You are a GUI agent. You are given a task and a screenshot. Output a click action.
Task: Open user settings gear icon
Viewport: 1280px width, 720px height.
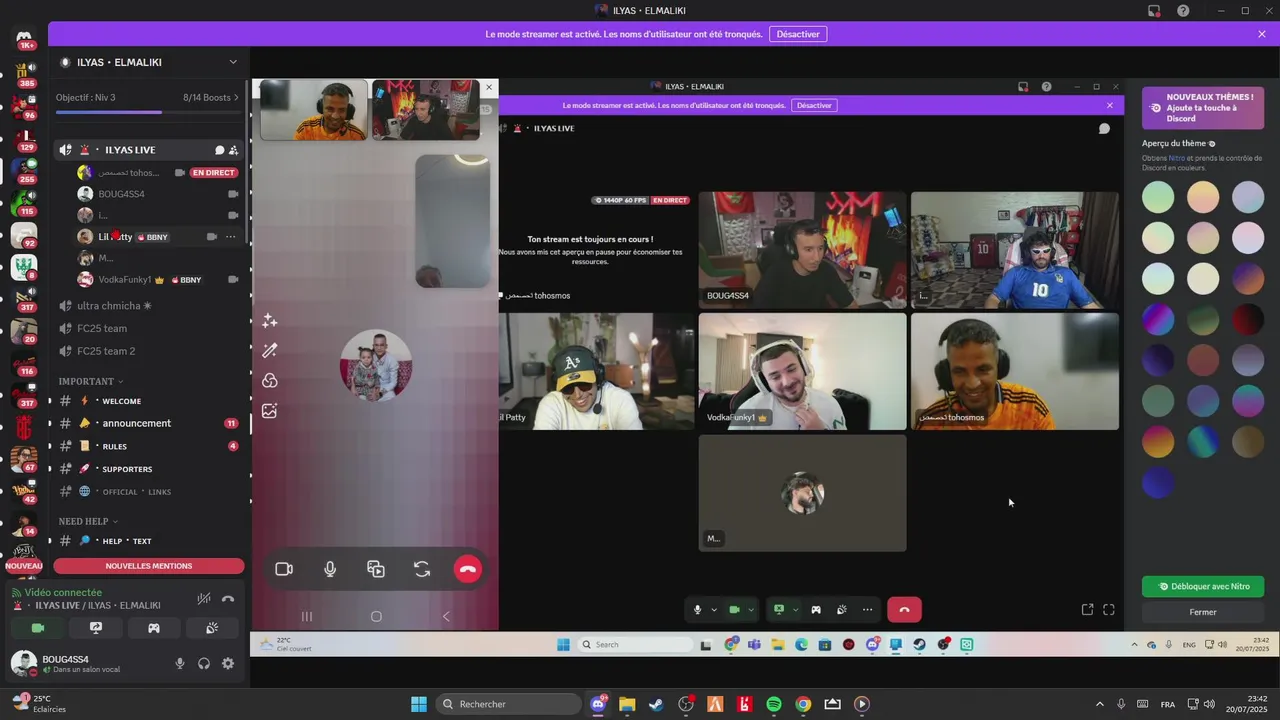pyautogui.click(x=228, y=663)
